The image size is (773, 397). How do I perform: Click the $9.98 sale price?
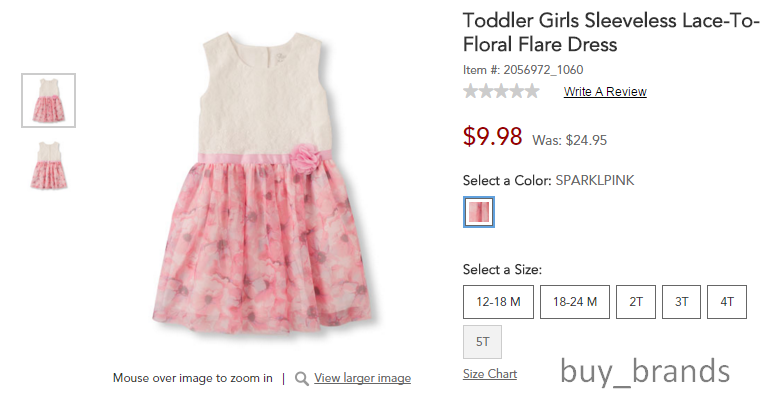492,136
